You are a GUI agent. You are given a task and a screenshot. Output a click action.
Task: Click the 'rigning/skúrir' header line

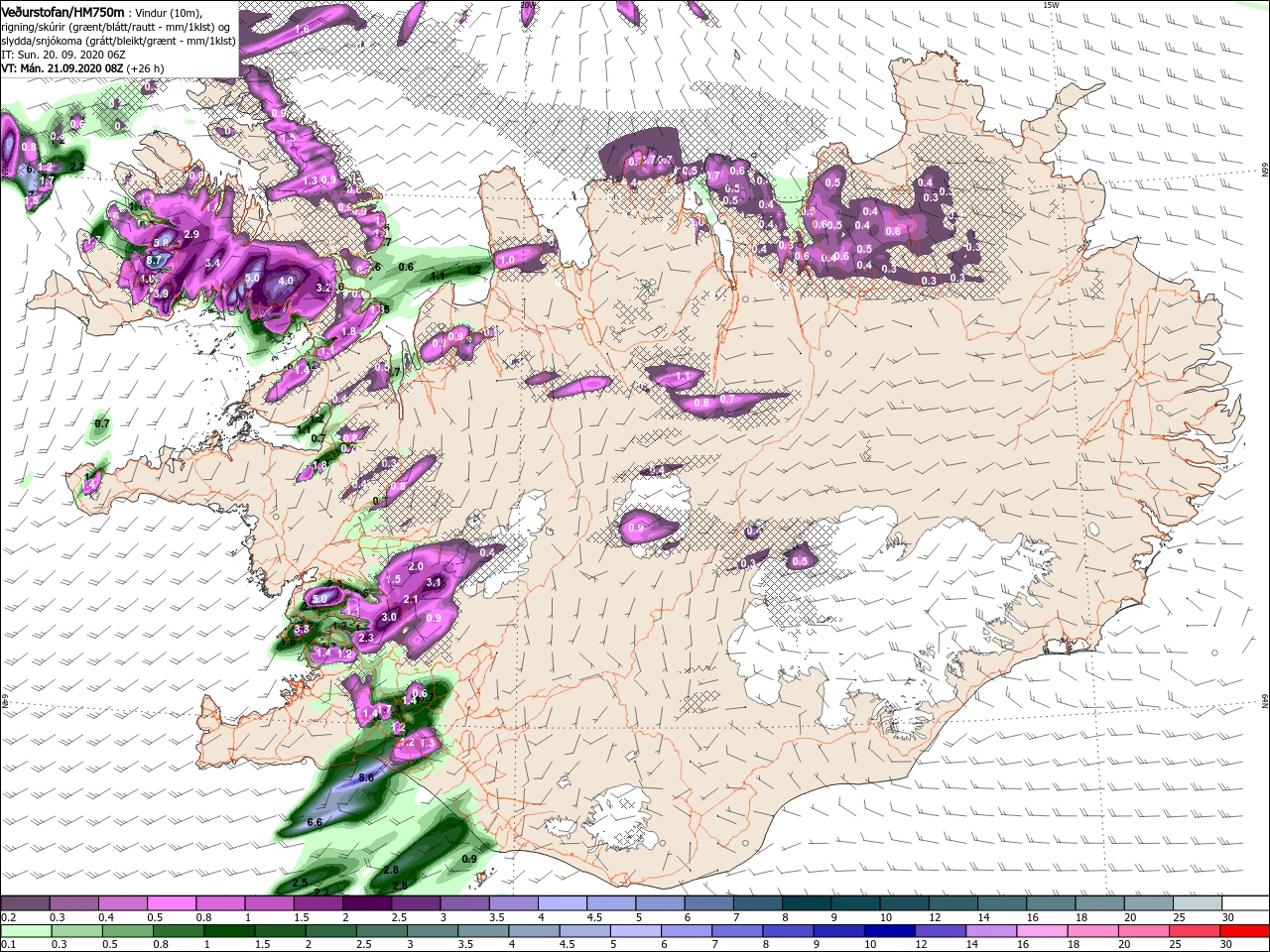coord(116,26)
